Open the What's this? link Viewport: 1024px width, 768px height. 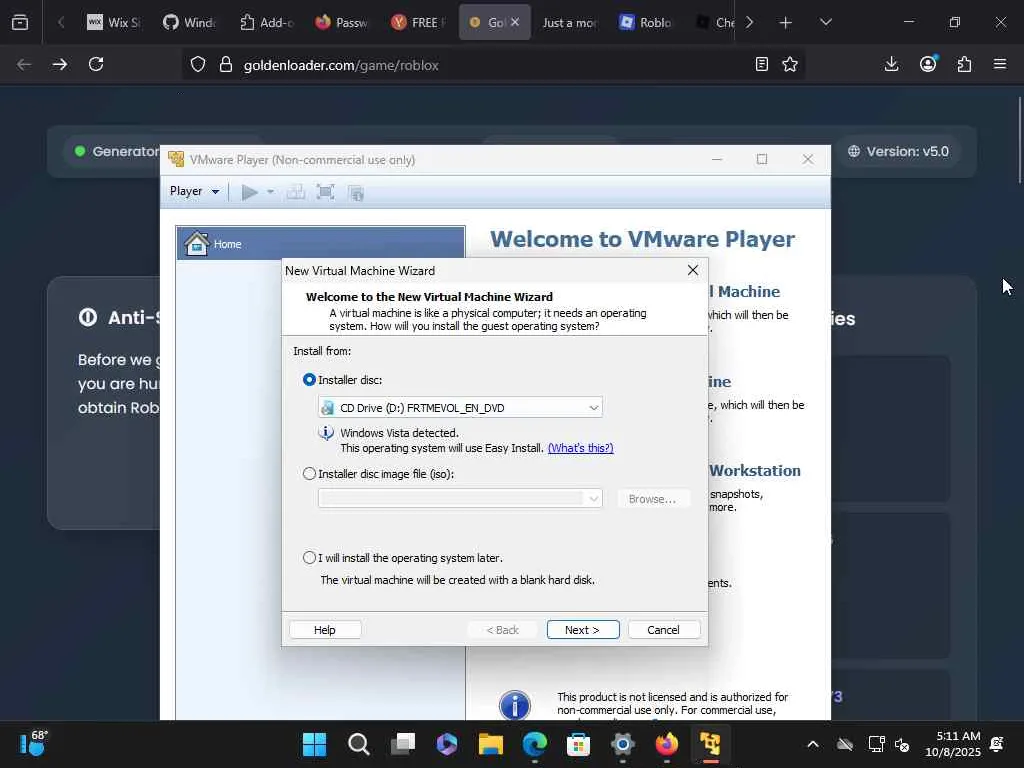point(581,448)
